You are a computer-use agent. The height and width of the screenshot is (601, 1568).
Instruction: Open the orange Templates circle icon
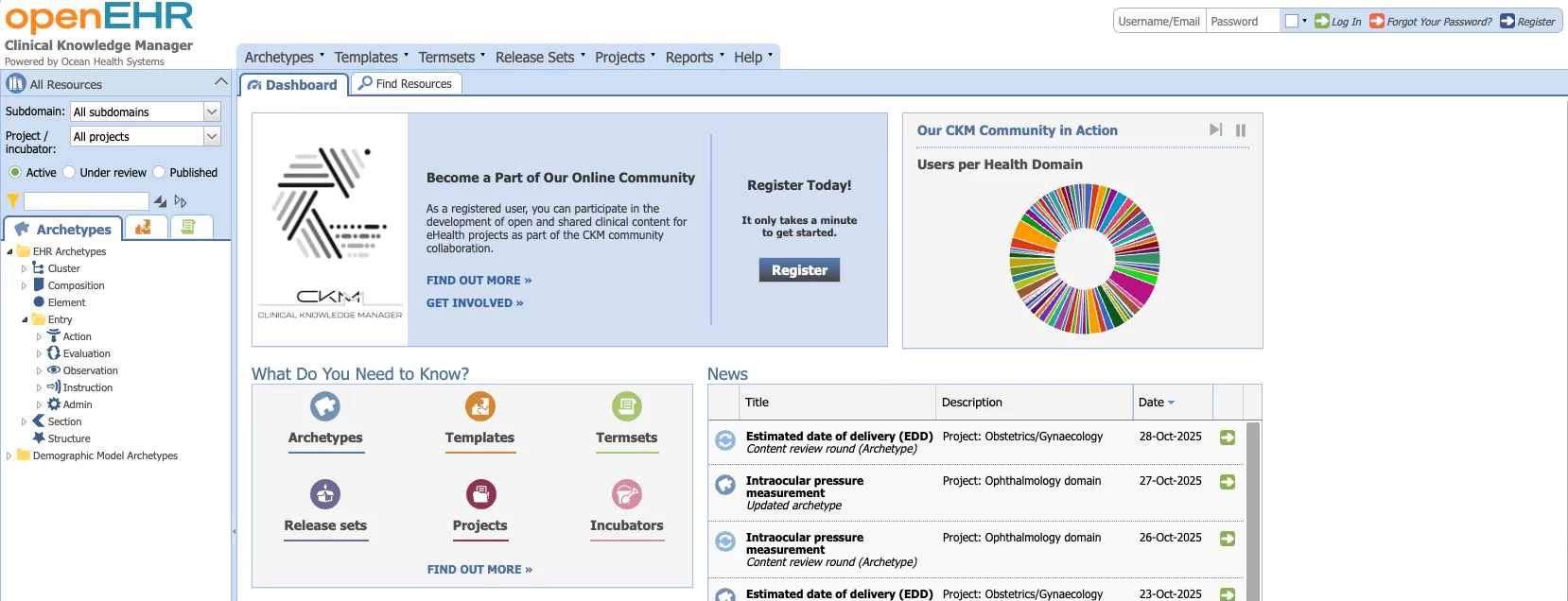(479, 406)
